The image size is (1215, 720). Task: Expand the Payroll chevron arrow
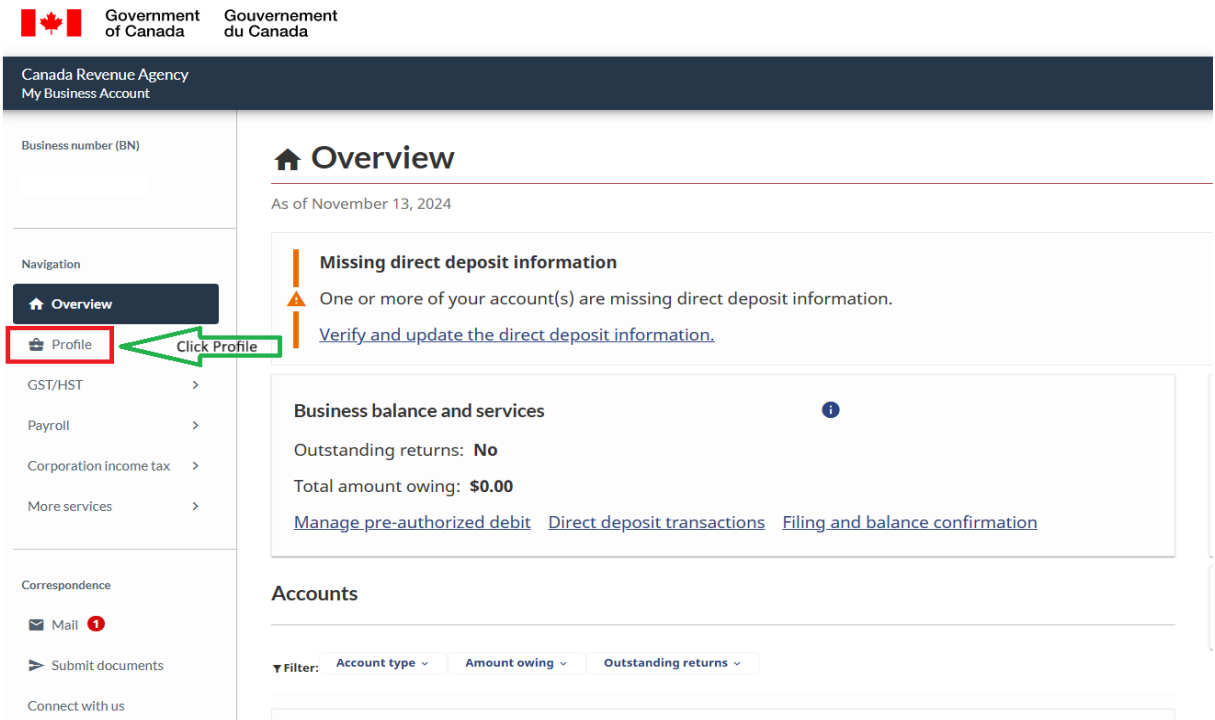coord(195,425)
